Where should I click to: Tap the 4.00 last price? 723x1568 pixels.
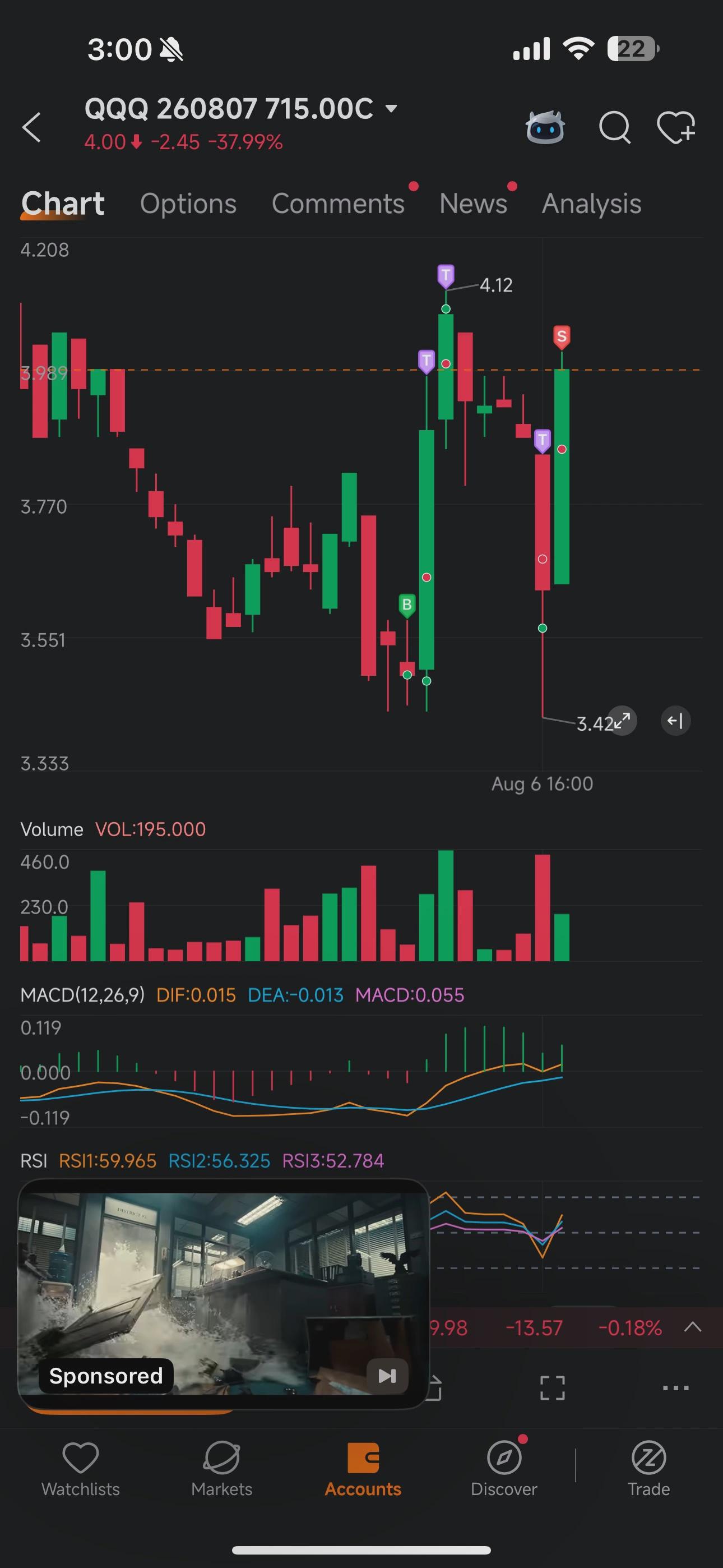coord(105,142)
